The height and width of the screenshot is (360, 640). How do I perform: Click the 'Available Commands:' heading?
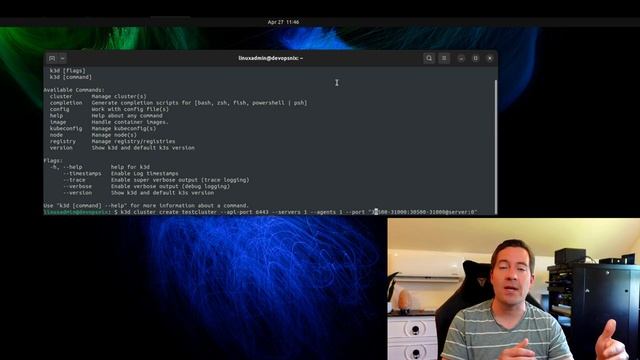pyautogui.click(x=74, y=90)
